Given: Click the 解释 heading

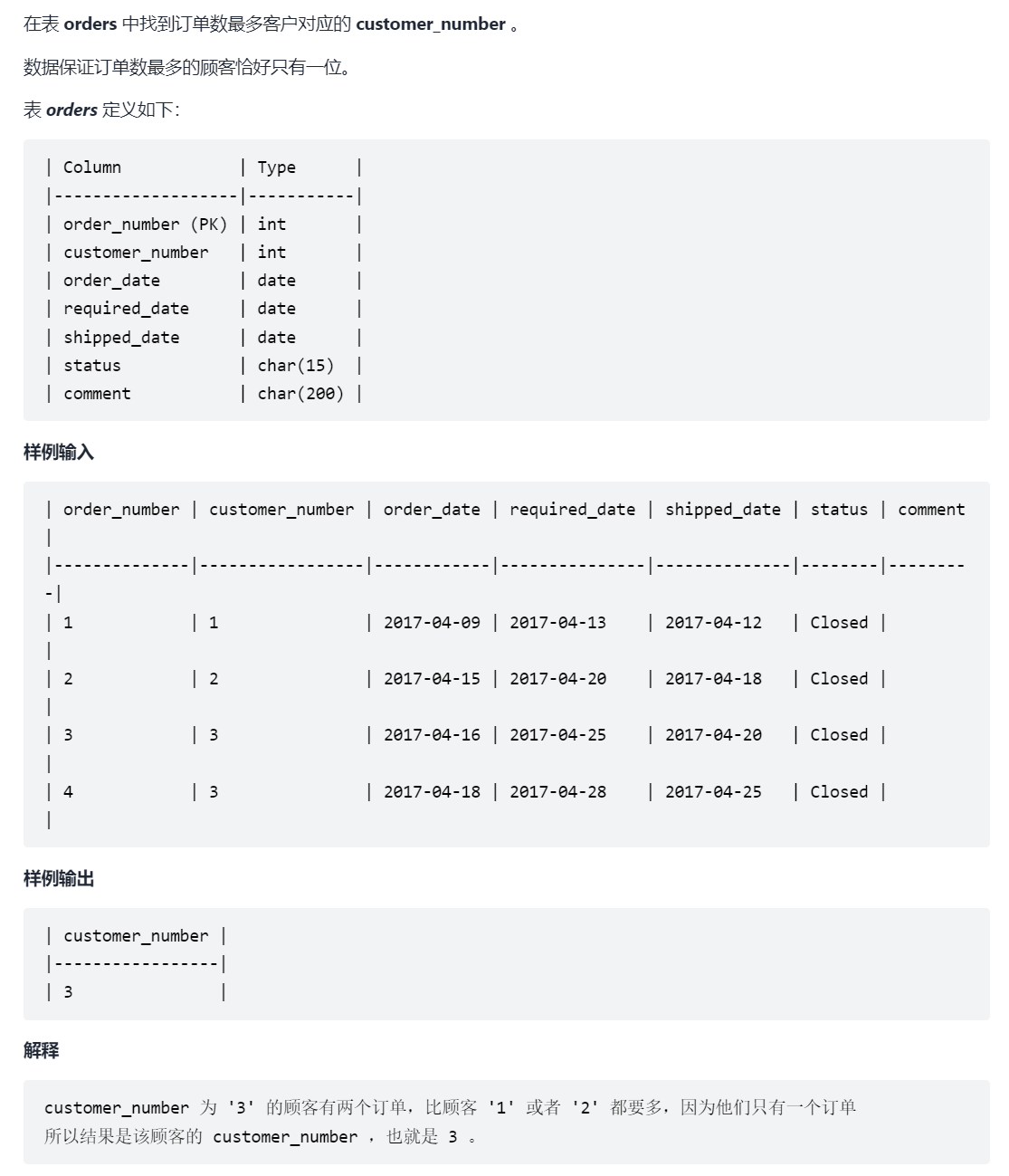Looking at the screenshot, I should 42,1050.
